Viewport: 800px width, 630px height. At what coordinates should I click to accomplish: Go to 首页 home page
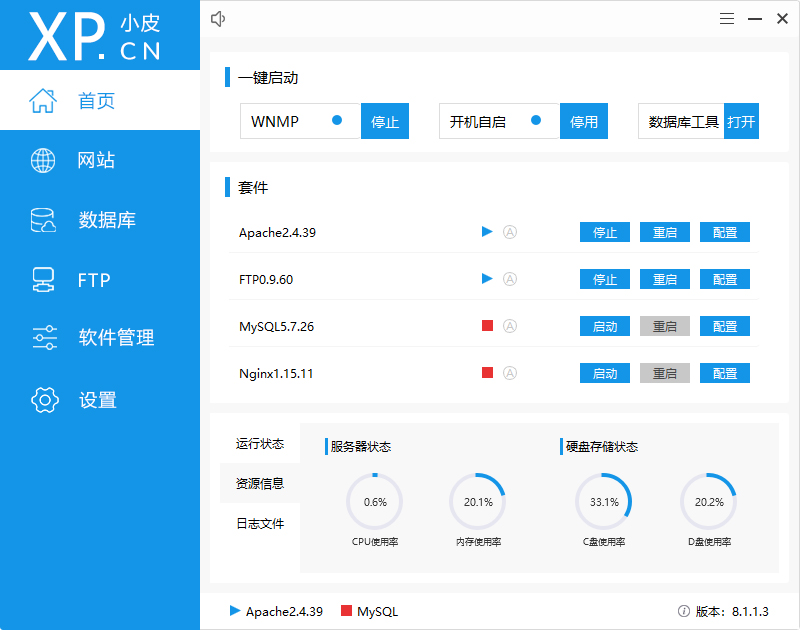click(100, 100)
